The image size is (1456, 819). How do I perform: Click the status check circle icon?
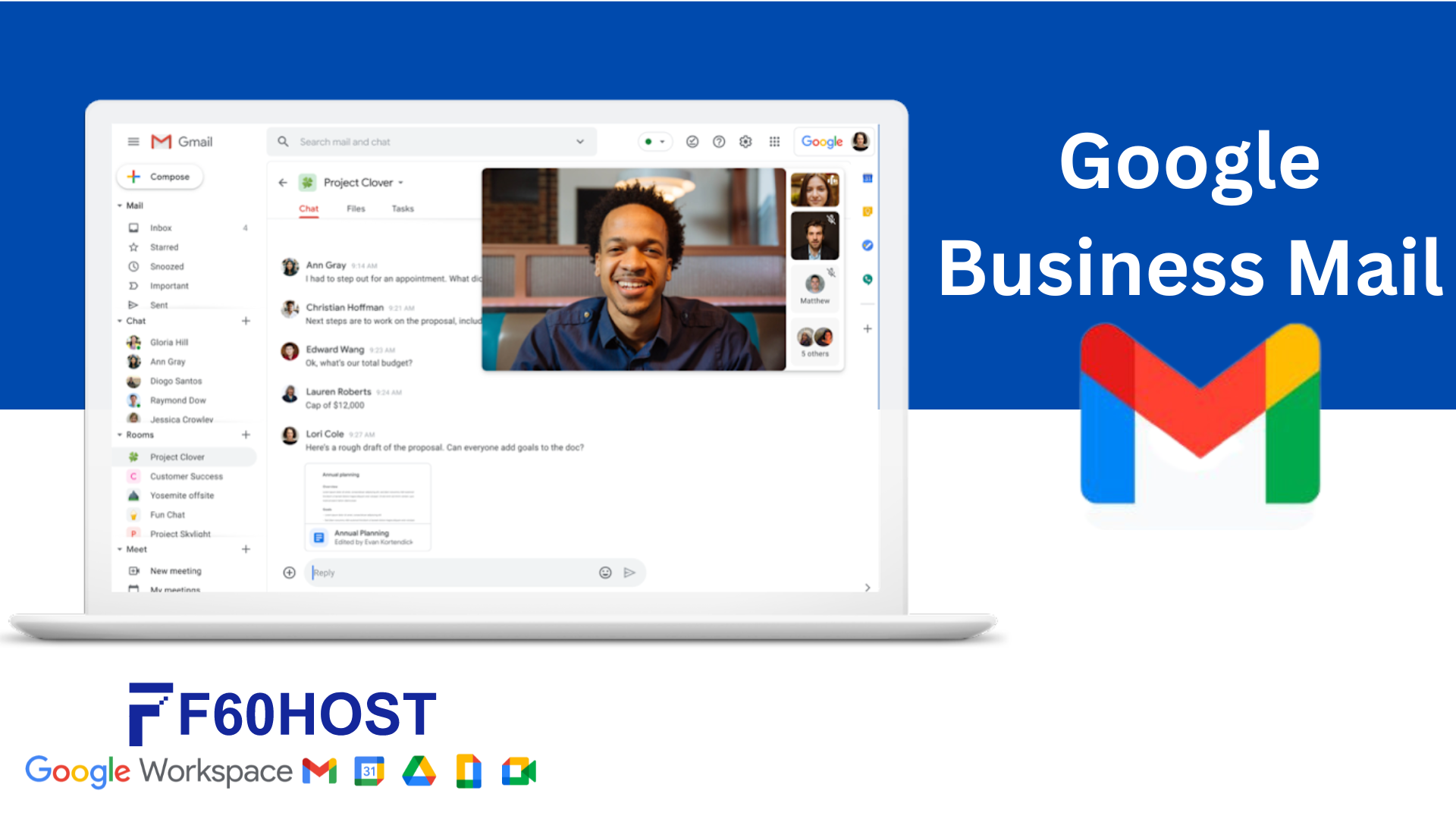point(692,142)
